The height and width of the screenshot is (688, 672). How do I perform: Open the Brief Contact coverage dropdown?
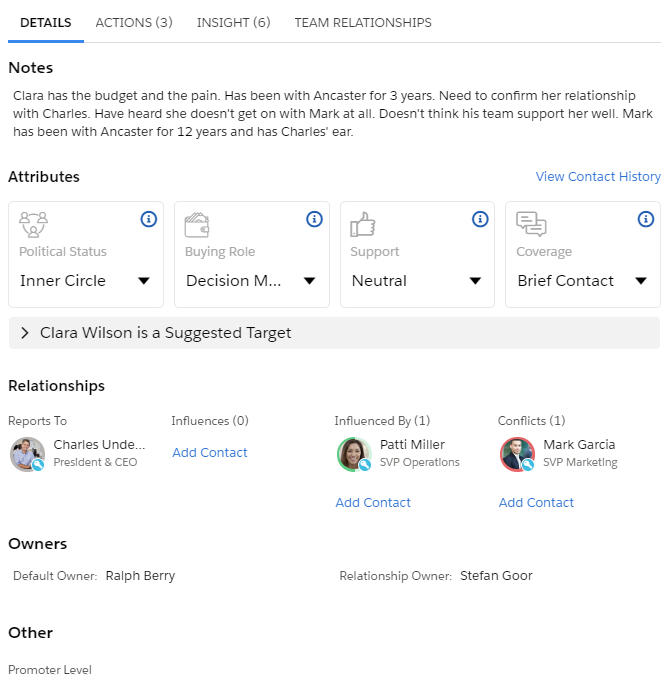click(583, 281)
